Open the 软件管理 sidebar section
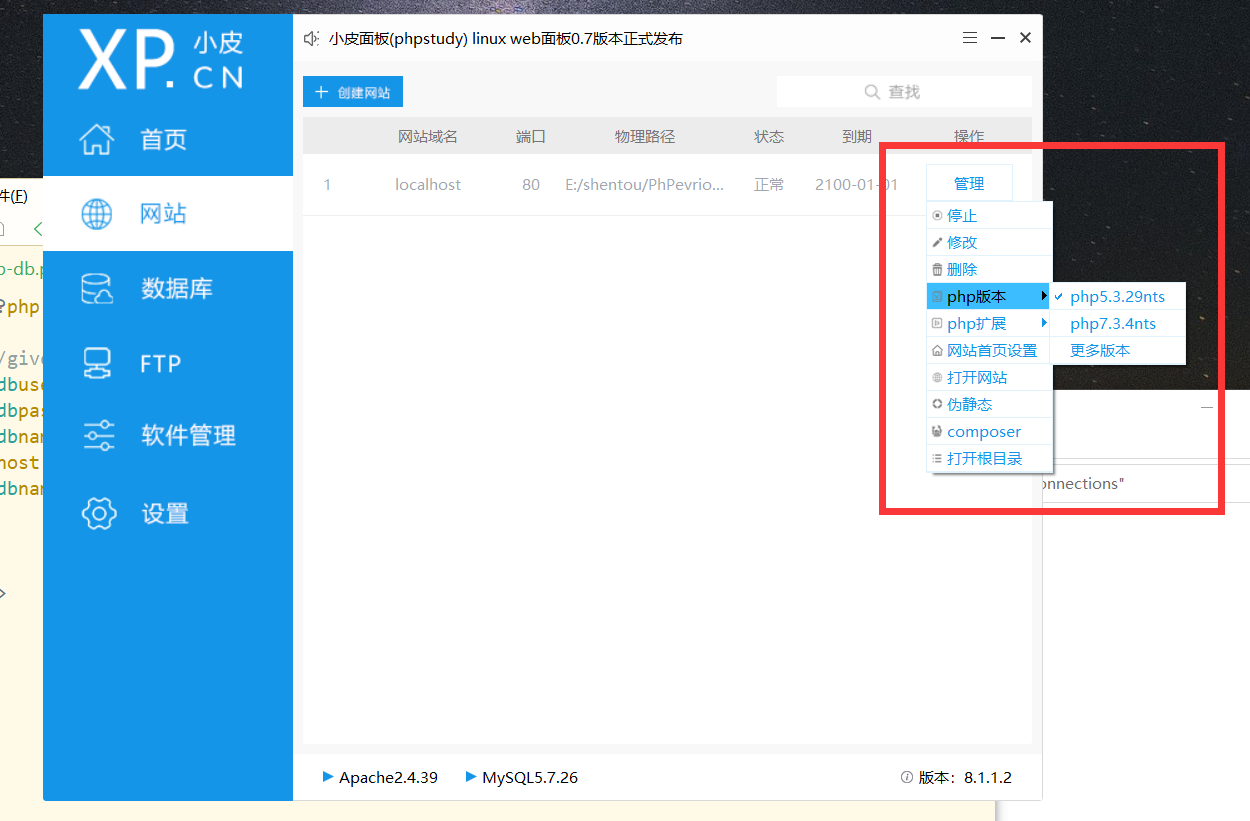The height and width of the screenshot is (821, 1250). coord(168,435)
